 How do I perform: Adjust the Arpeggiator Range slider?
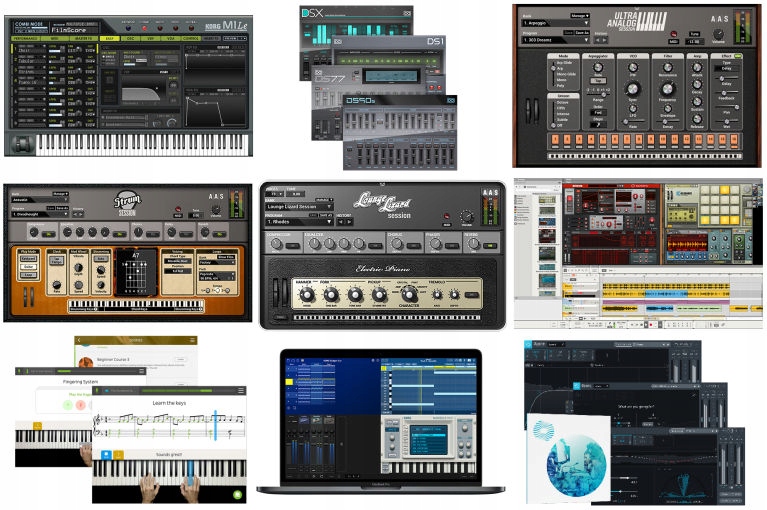pos(598,95)
